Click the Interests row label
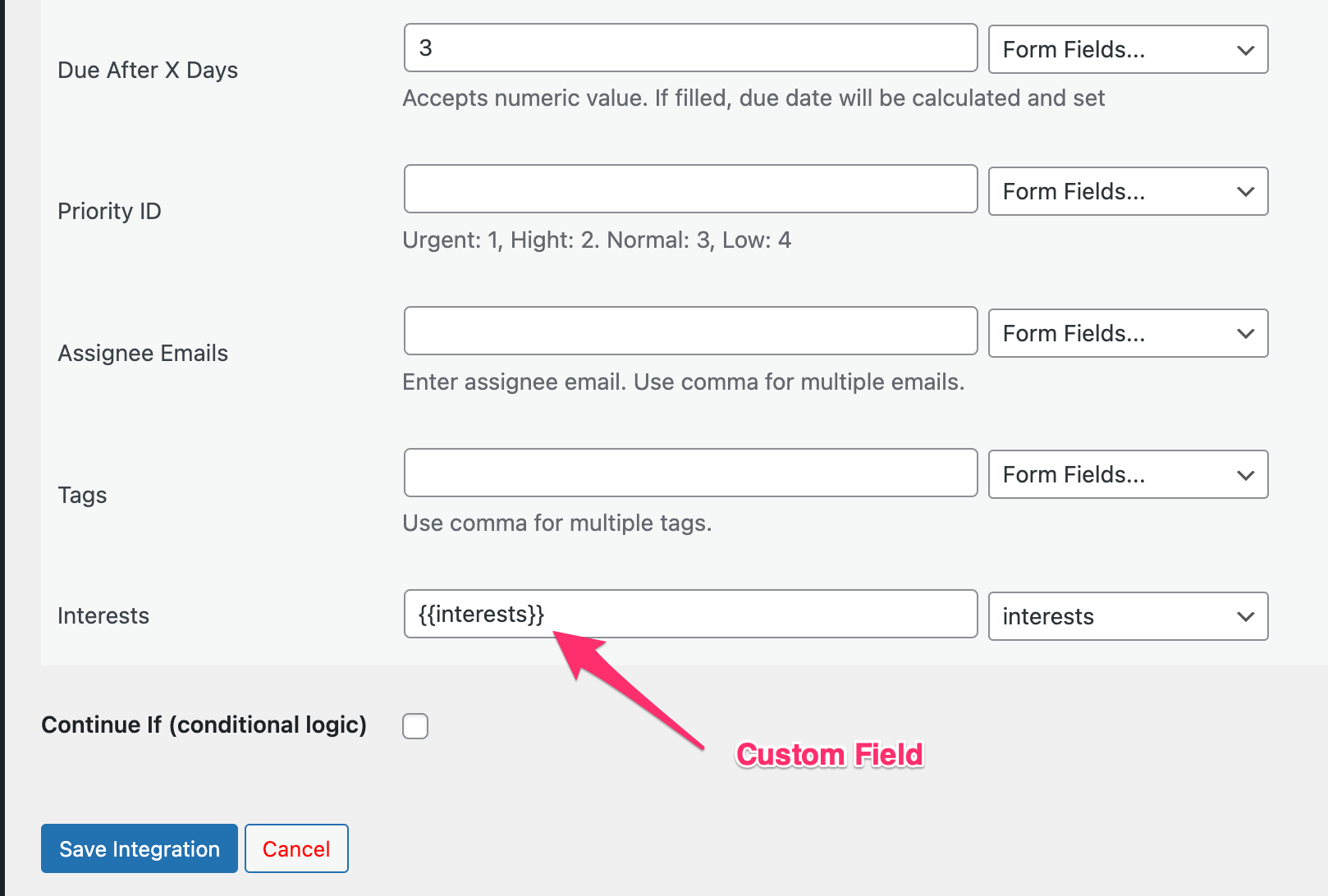Image resolution: width=1328 pixels, height=896 pixels. pos(103,615)
